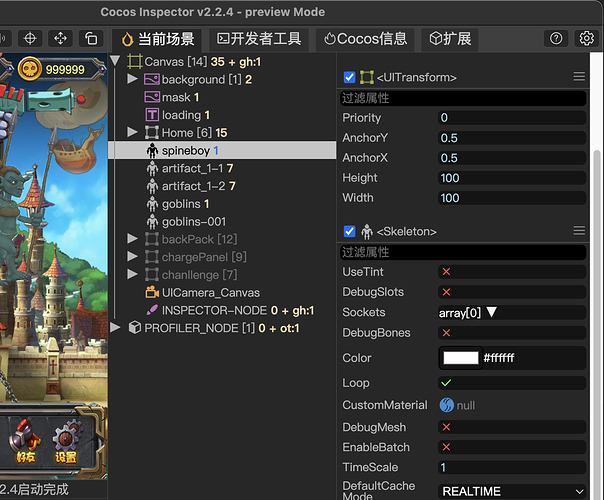Open the UITransform component menu icon
604x500 pixels.
point(579,77)
